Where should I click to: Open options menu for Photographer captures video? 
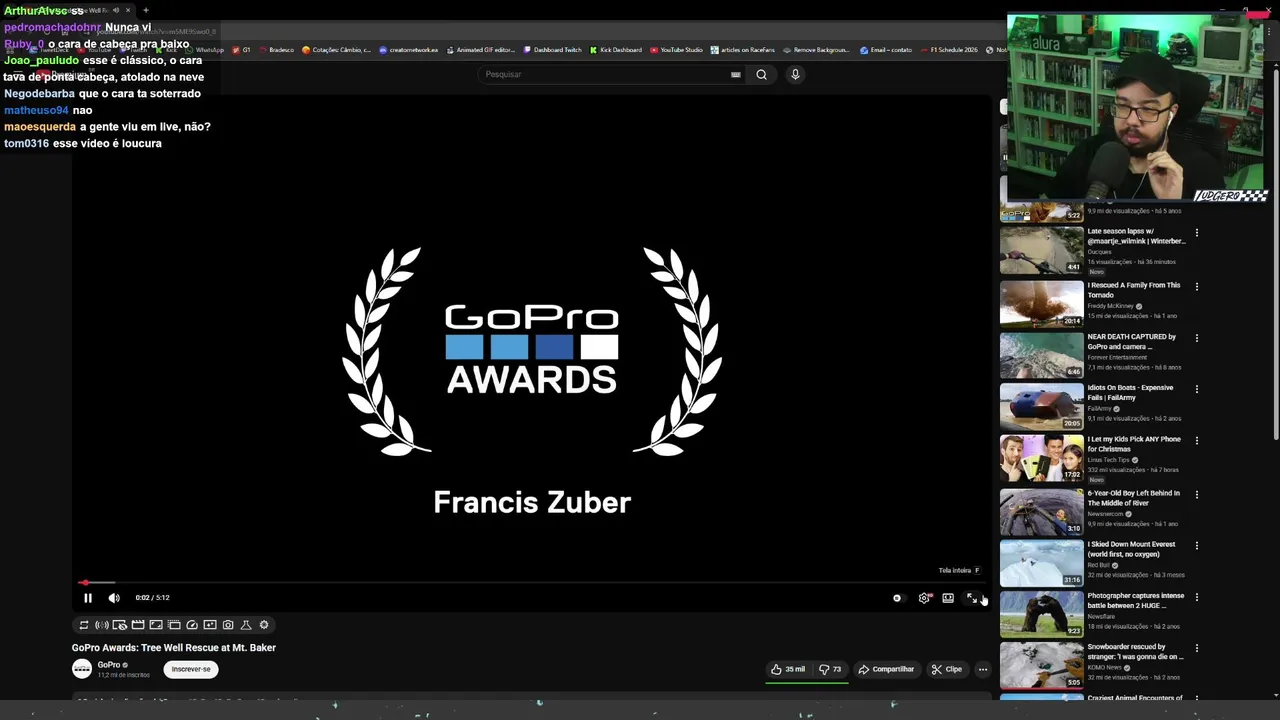point(1197,597)
